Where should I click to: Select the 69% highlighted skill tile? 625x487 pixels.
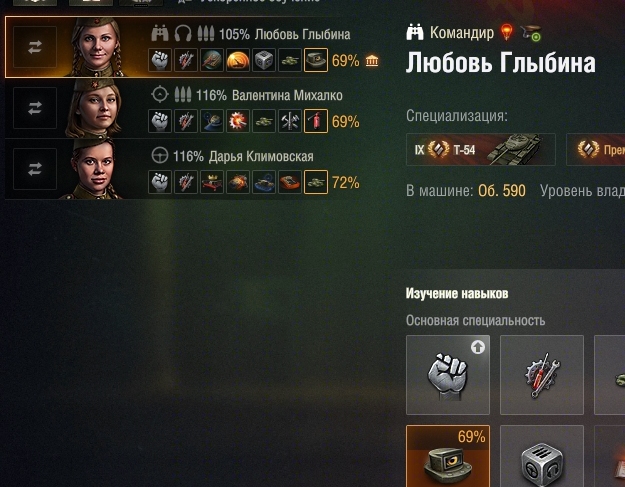(x=448, y=456)
